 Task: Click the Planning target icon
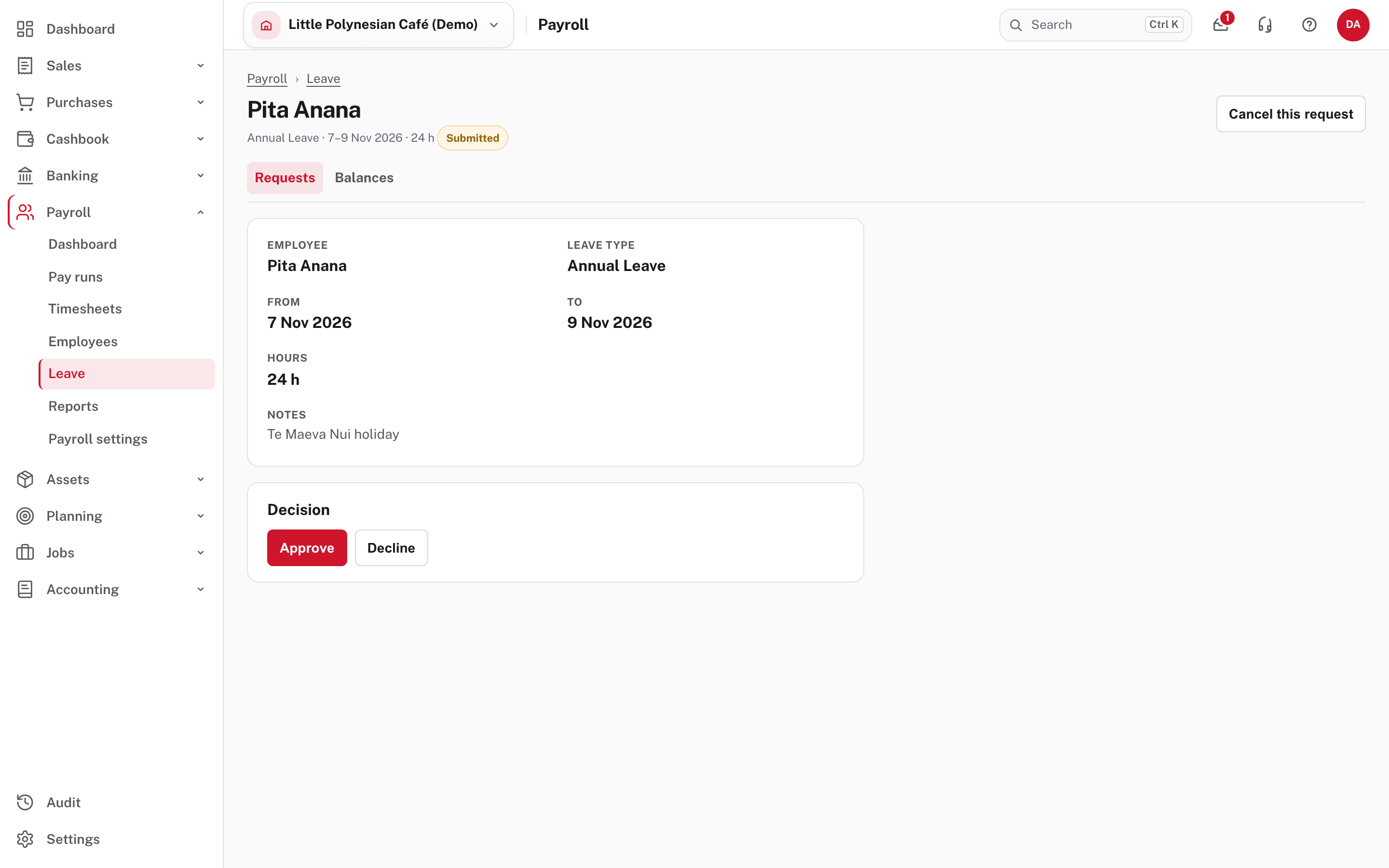point(25,516)
